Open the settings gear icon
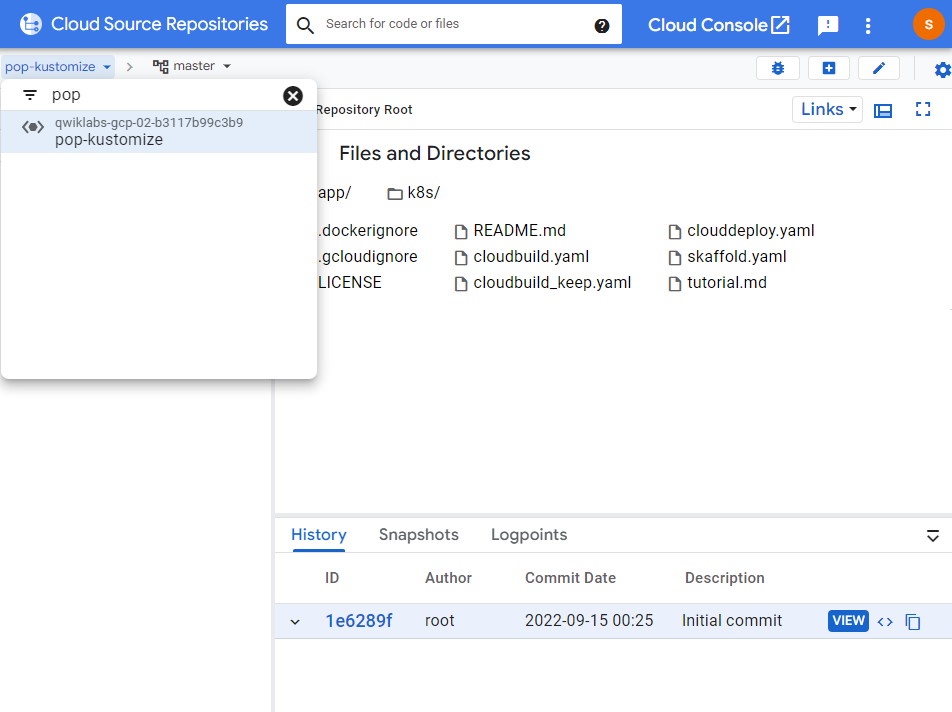This screenshot has width=952, height=712. 942,70
